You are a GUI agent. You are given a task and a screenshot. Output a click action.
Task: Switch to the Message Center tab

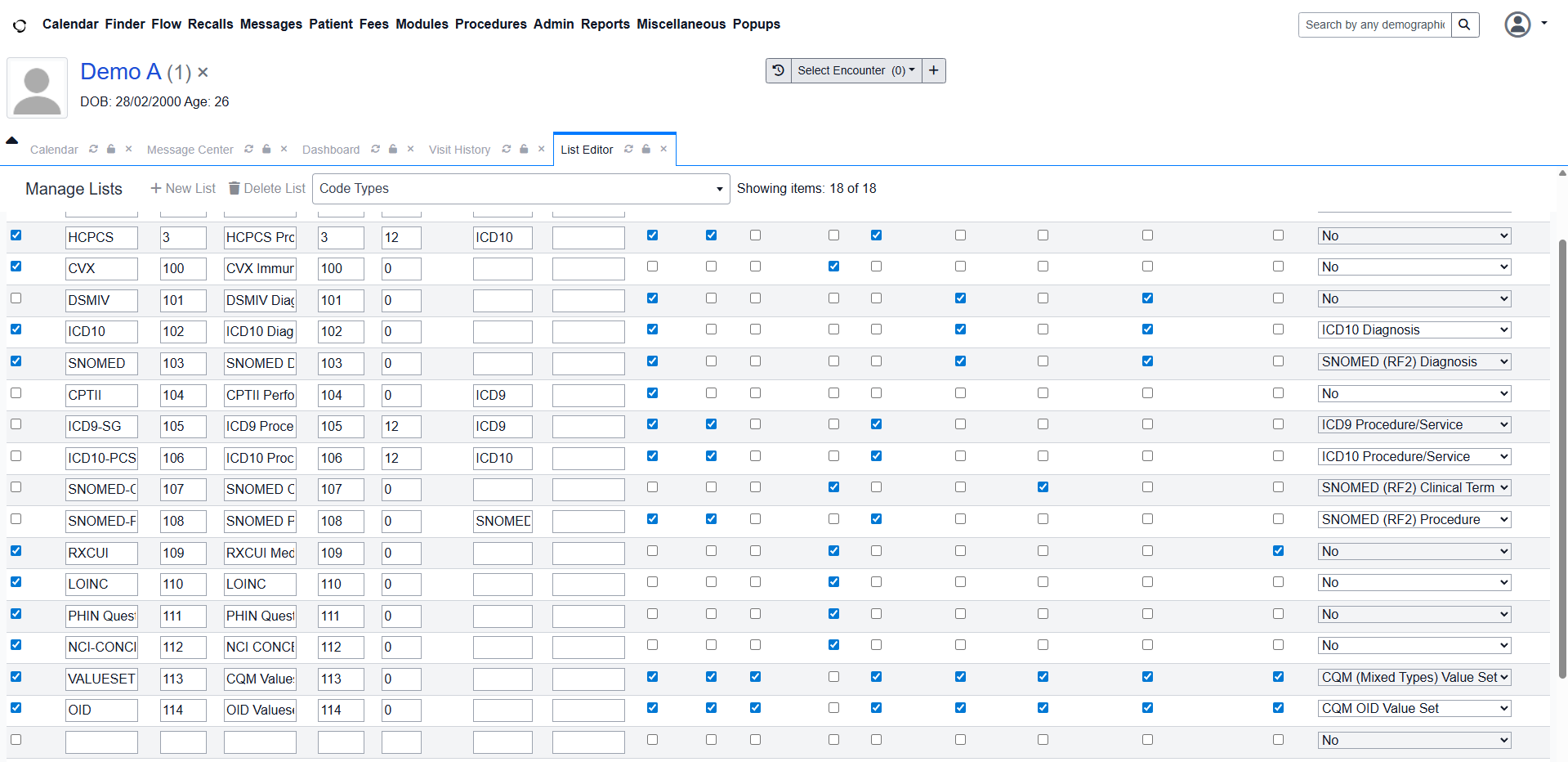[190, 150]
